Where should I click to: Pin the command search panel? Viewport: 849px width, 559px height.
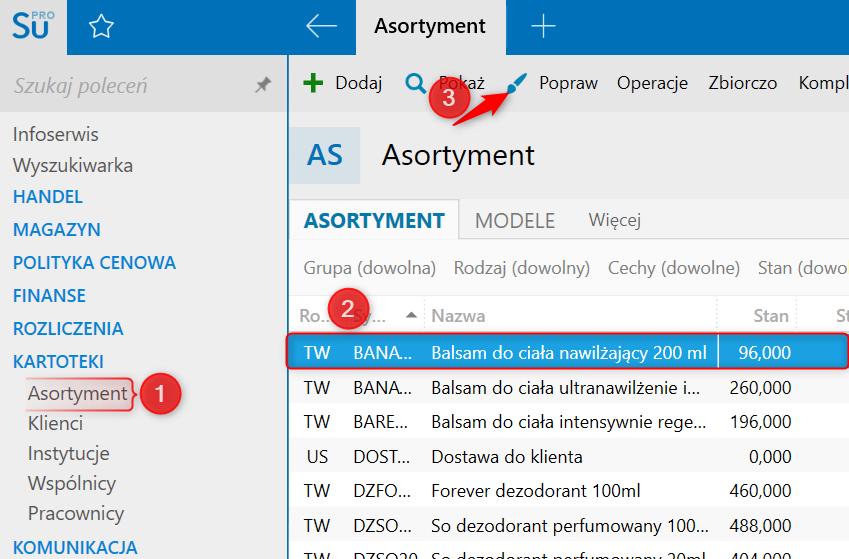coord(263,84)
